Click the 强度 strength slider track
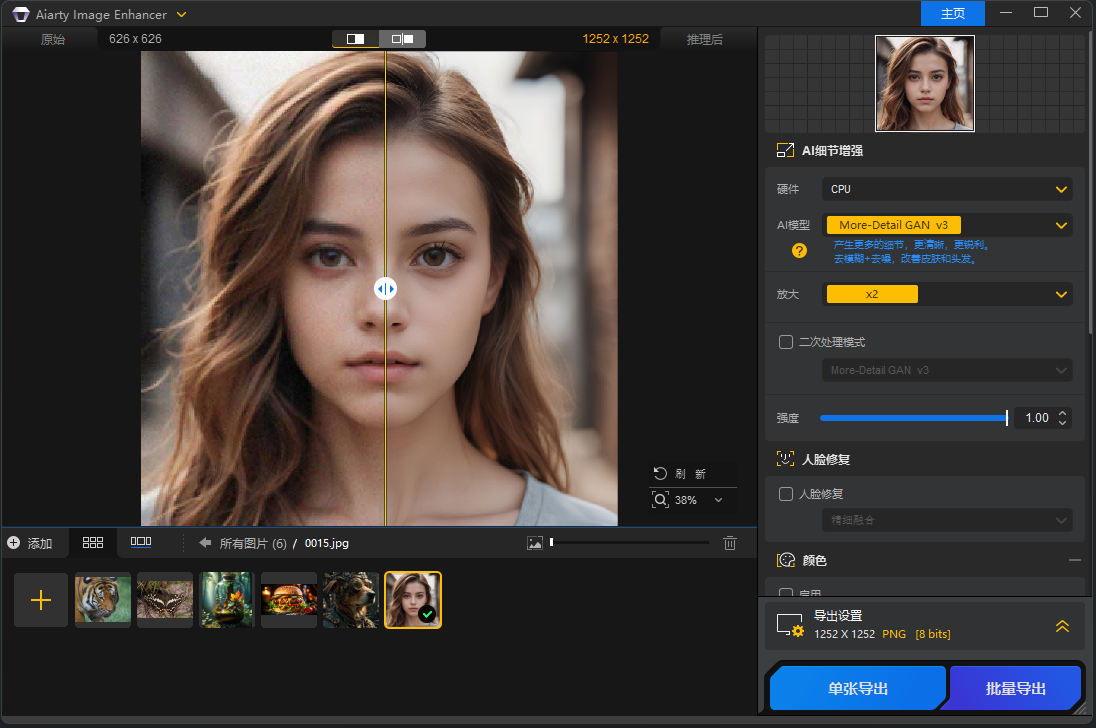Image resolution: width=1096 pixels, height=728 pixels. click(912, 418)
